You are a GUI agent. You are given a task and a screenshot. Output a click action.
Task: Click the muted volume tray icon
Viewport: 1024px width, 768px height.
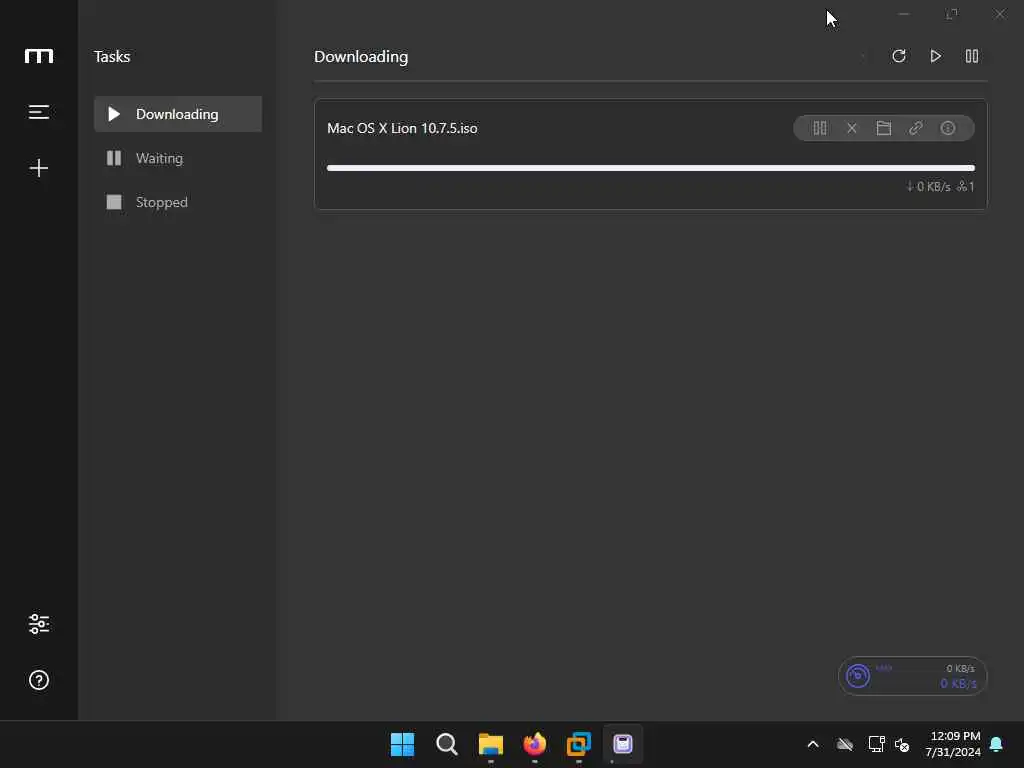pos(902,744)
